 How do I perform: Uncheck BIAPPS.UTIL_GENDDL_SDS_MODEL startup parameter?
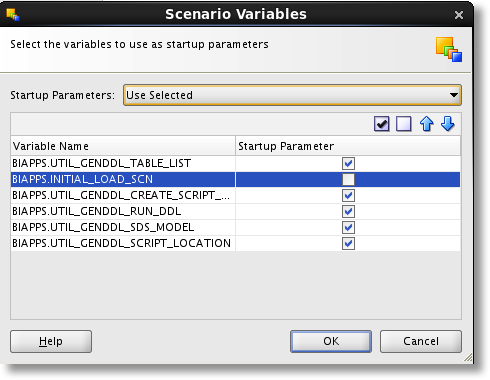348,227
